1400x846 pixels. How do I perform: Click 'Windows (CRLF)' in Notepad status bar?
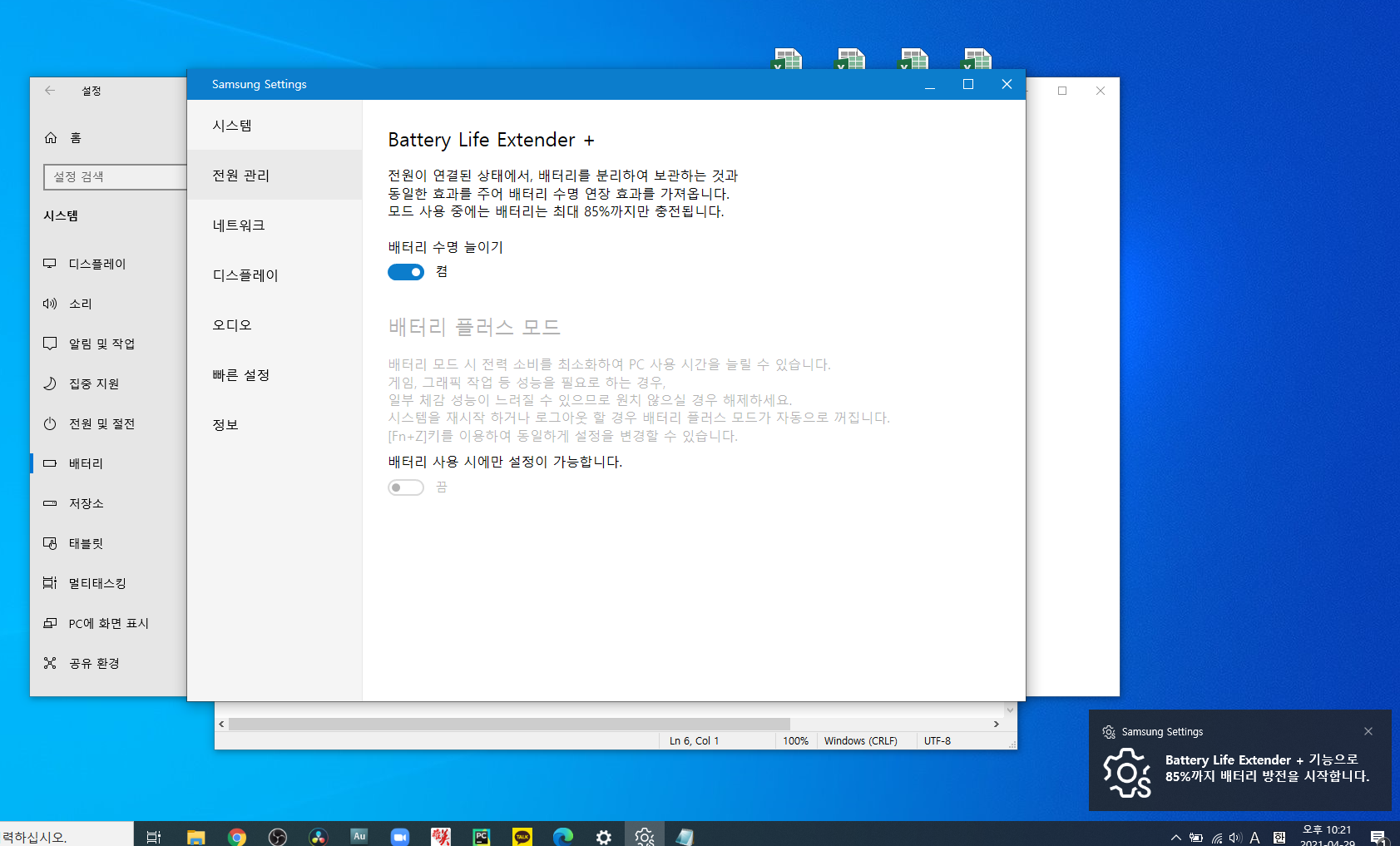[860, 740]
